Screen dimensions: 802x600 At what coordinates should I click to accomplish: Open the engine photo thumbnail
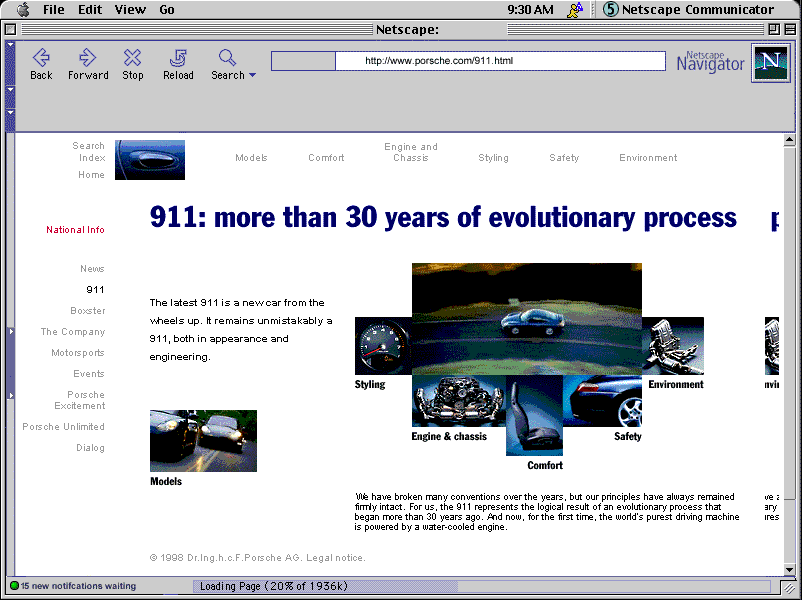tap(459, 401)
